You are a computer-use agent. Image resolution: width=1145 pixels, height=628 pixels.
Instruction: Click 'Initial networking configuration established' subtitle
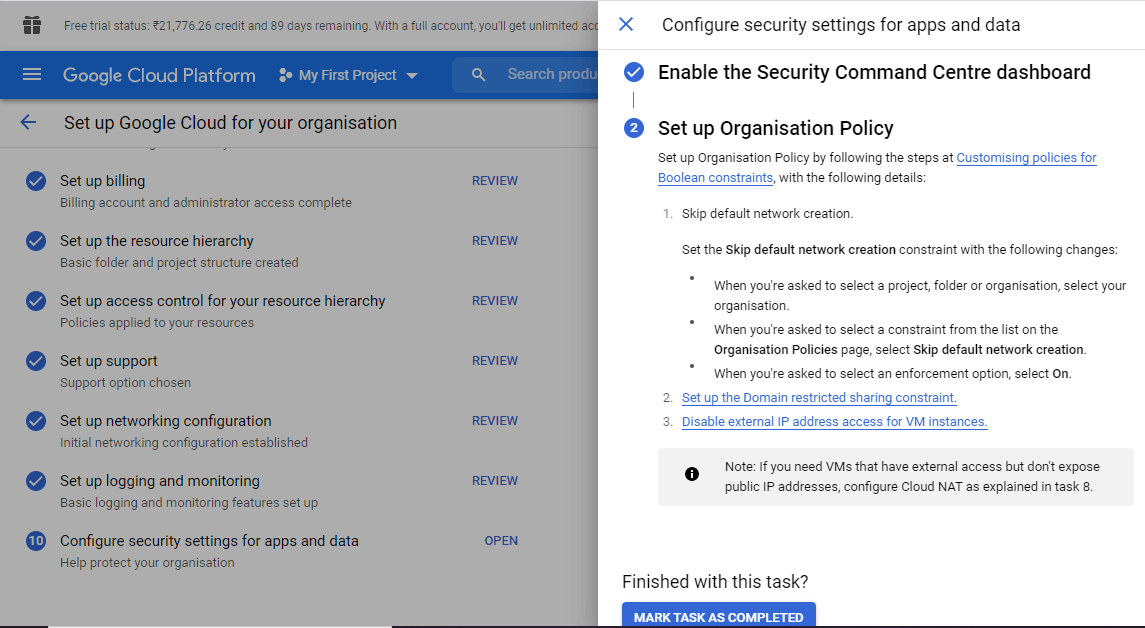pos(183,442)
